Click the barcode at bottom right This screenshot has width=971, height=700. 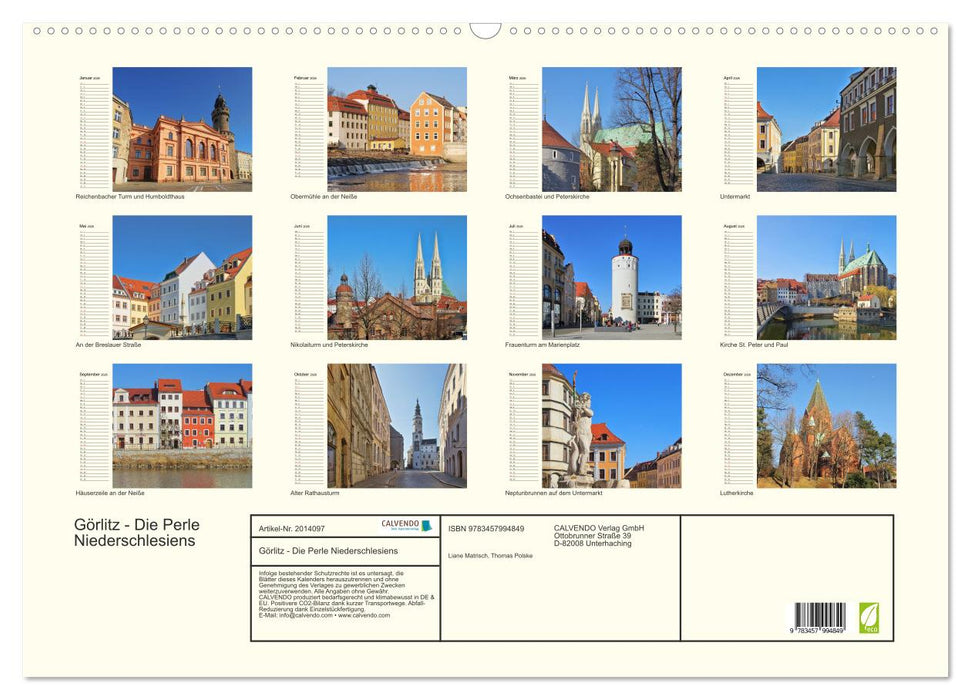(820, 617)
